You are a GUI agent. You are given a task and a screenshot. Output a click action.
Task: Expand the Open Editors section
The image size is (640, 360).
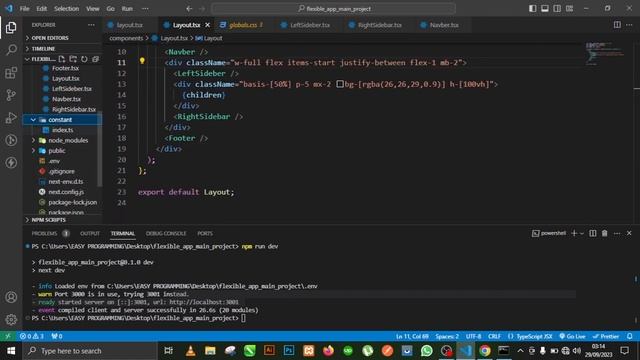click(50, 38)
